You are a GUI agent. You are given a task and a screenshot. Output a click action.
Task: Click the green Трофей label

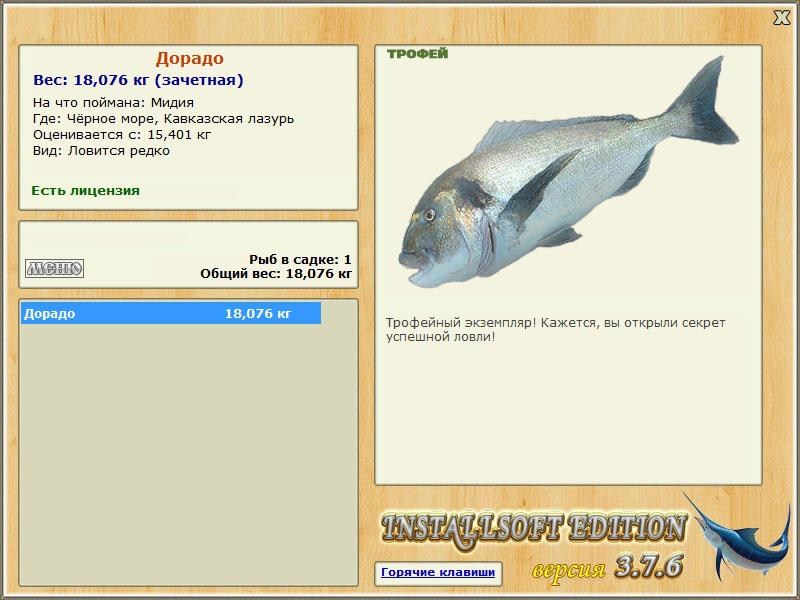pos(417,54)
